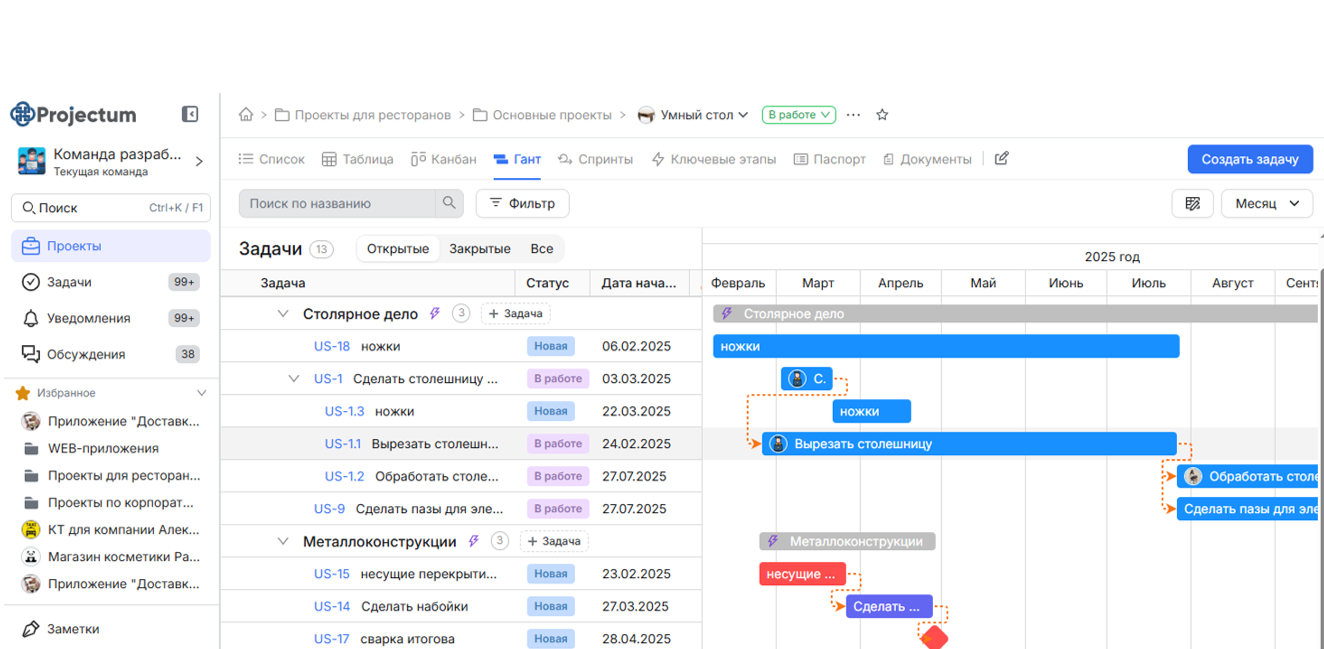
Task: Switch to the Канбан view tab
Action: click(444, 159)
